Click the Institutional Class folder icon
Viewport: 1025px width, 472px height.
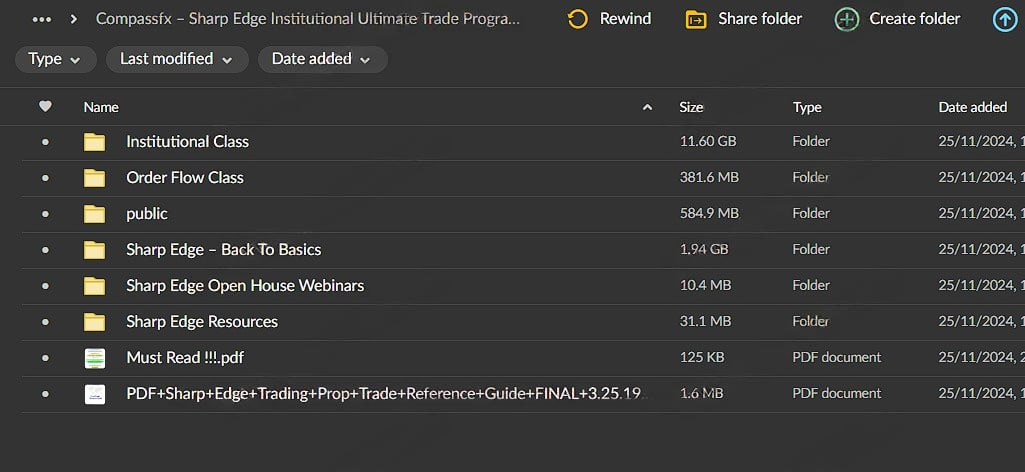pyautogui.click(x=95, y=142)
